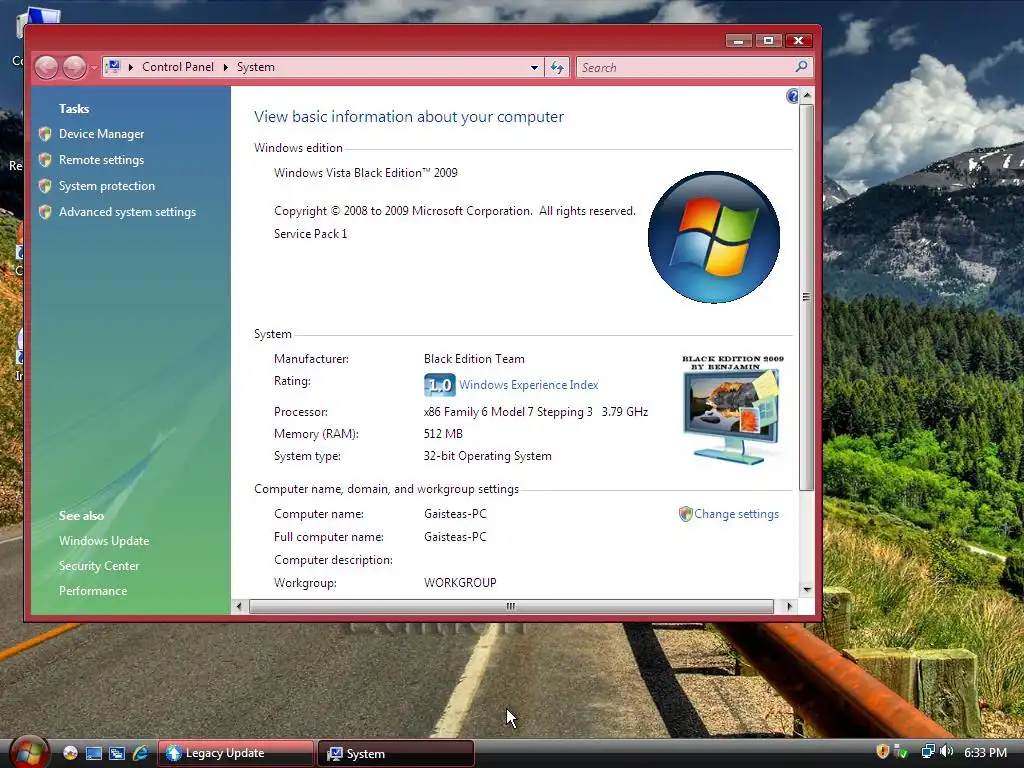
Task: Open the help question mark icon
Action: pyautogui.click(x=792, y=96)
